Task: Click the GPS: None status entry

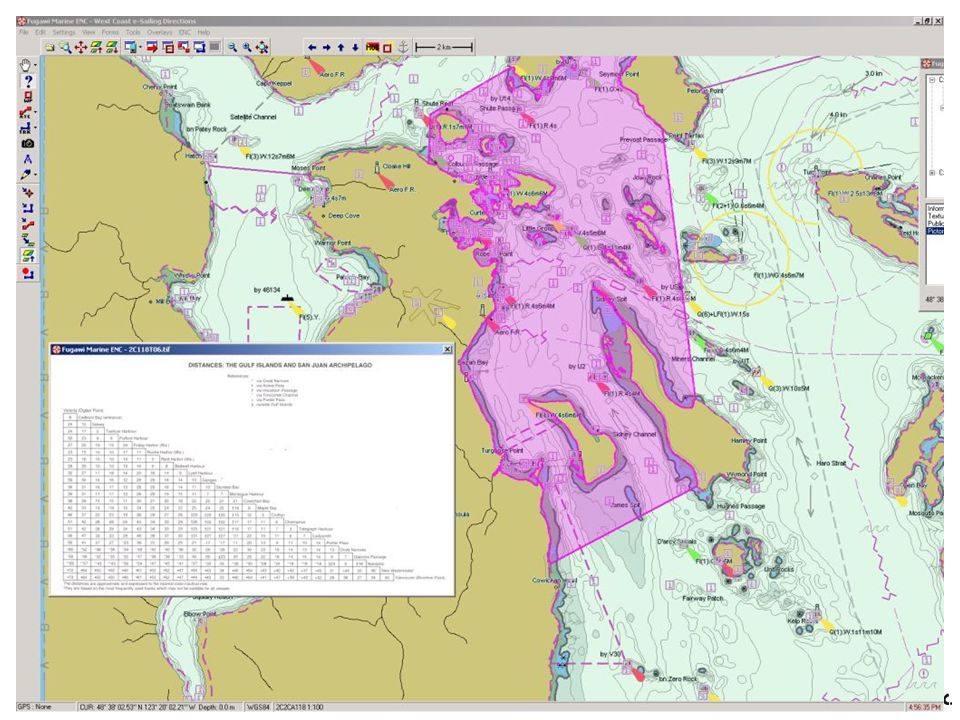Action: [x=35, y=707]
